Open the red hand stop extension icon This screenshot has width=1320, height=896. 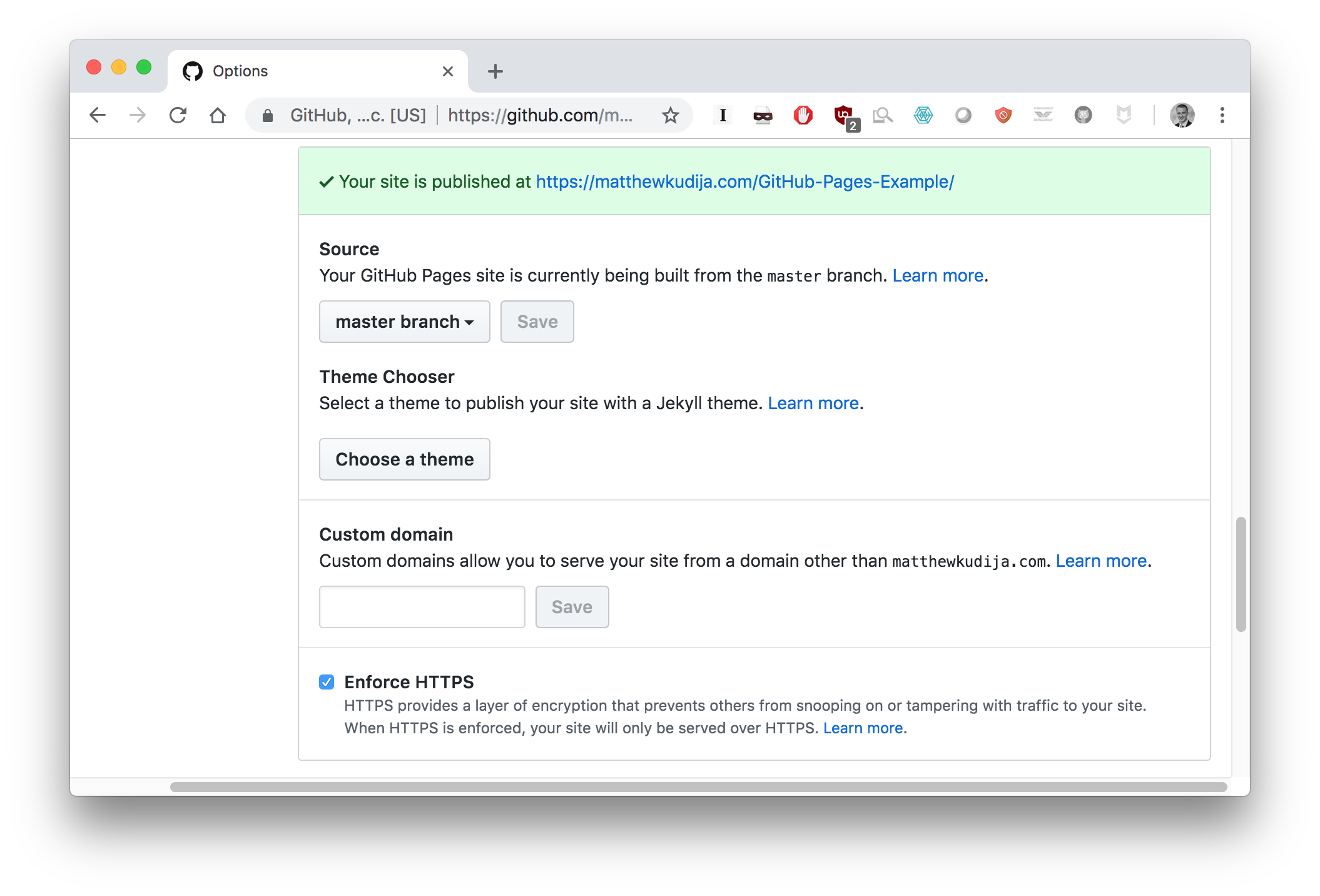click(x=803, y=115)
